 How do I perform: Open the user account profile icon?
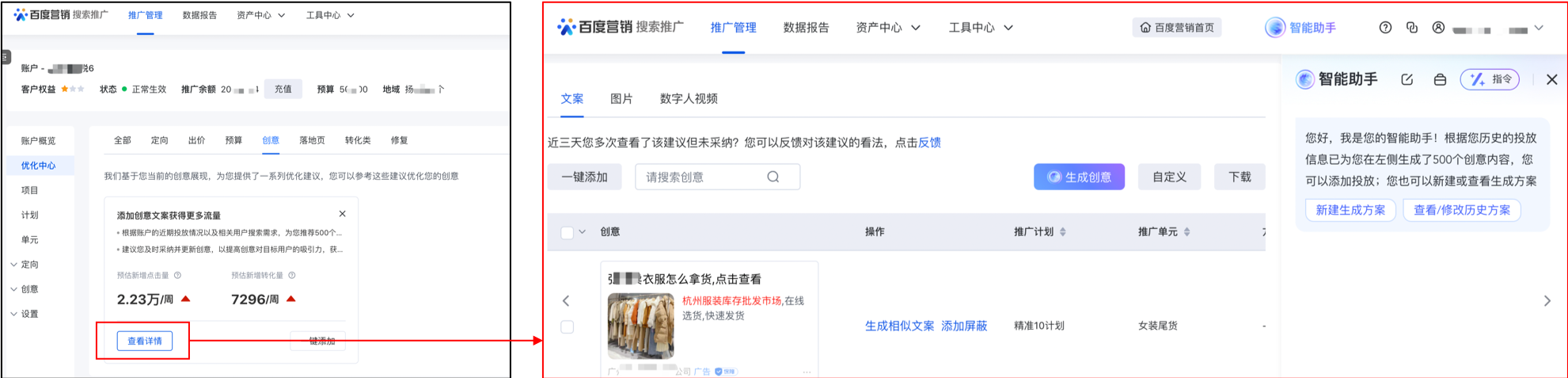[x=1438, y=28]
